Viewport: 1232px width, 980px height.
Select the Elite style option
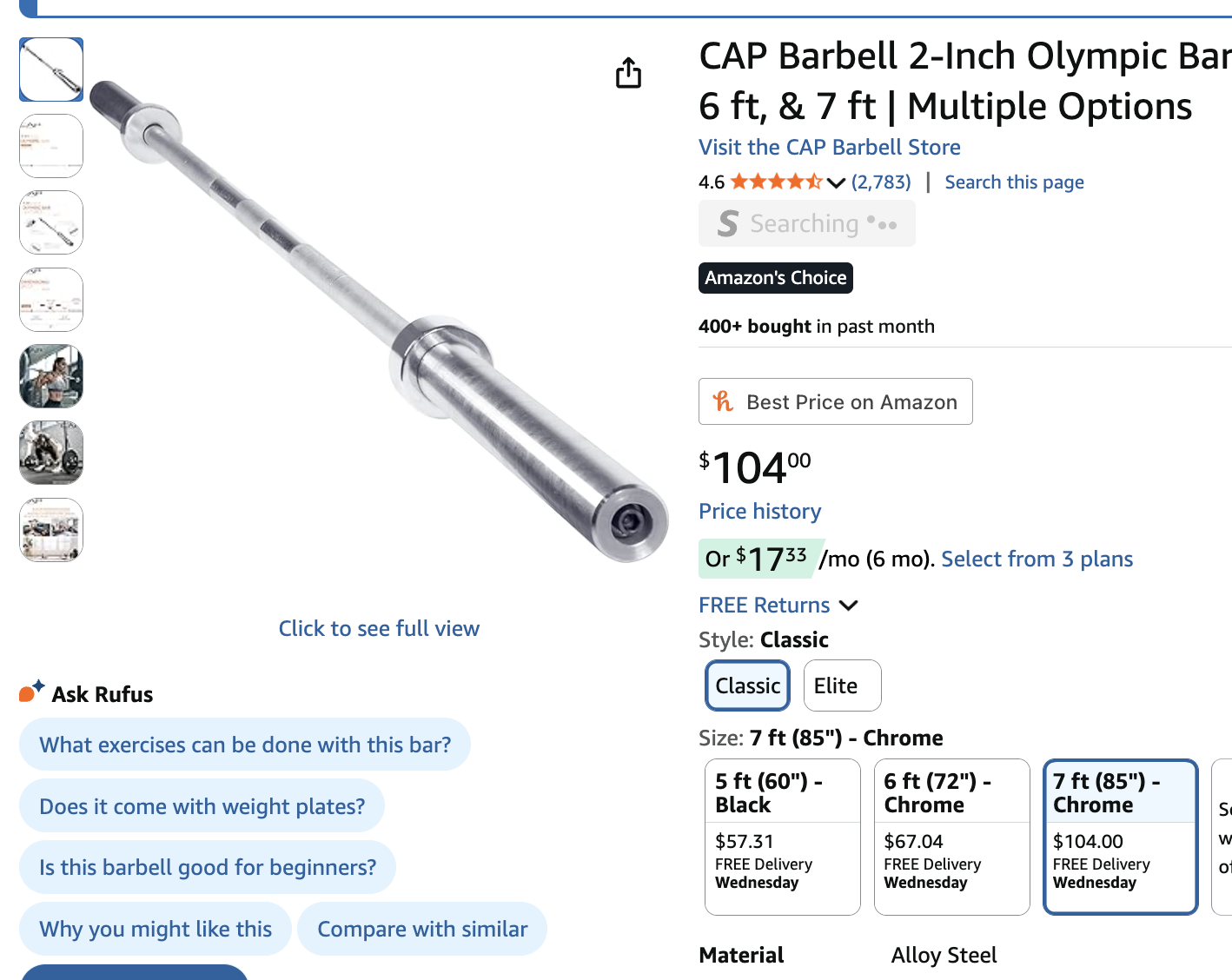[x=842, y=685]
